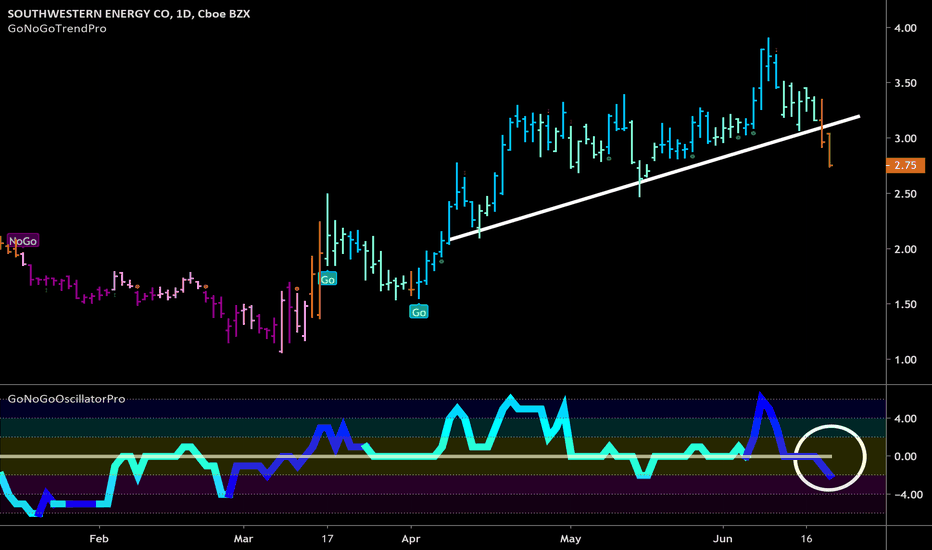Select the GoNoGoOscillatorPro indicator label

click(x=67, y=399)
